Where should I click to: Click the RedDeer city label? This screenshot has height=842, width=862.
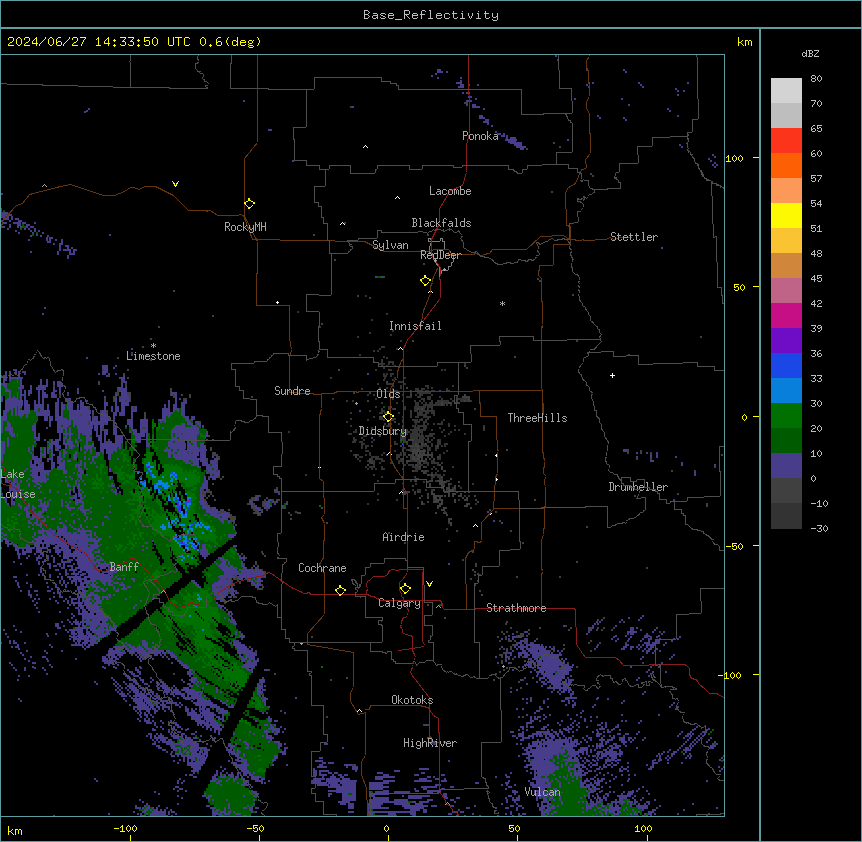[x=440, y=255]
